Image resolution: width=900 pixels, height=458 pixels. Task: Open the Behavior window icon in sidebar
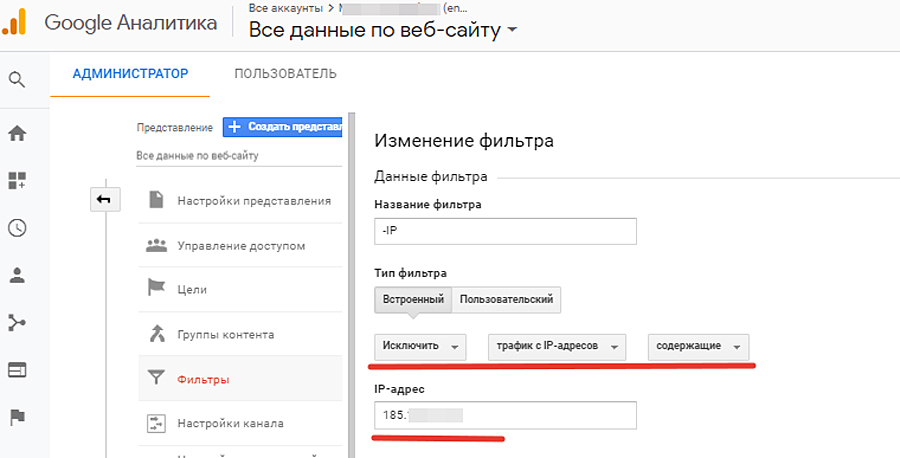[17, 369]
